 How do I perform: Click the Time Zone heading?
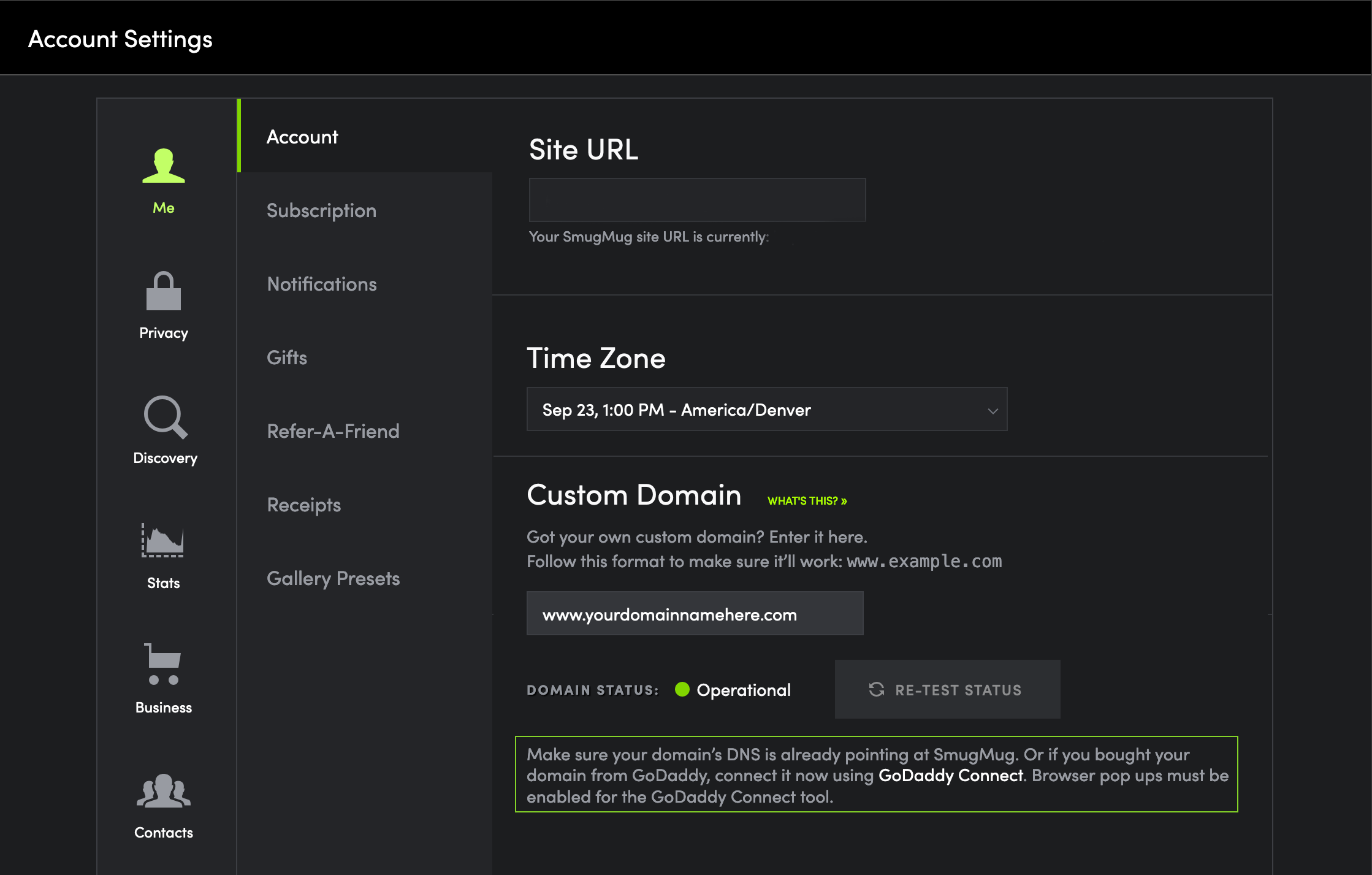click(596, 358)
